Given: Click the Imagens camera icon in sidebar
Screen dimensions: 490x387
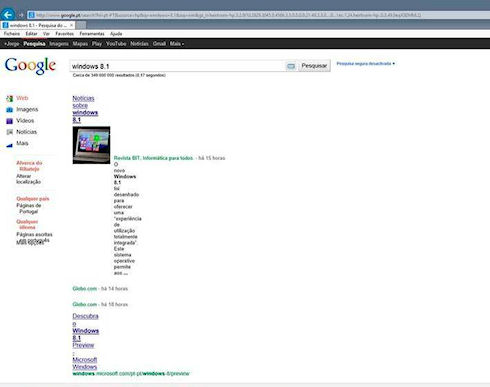Looking at the screenshot, I should 10,110.
